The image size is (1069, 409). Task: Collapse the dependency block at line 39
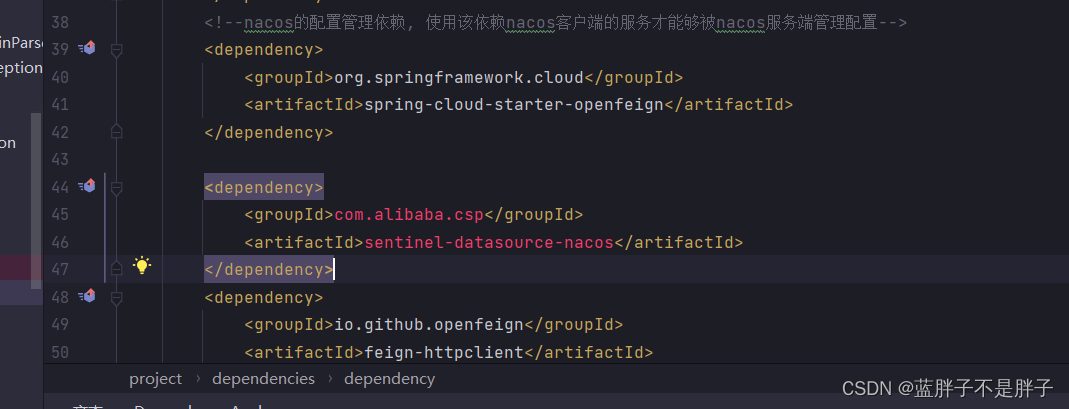click(x=117, y=50)
